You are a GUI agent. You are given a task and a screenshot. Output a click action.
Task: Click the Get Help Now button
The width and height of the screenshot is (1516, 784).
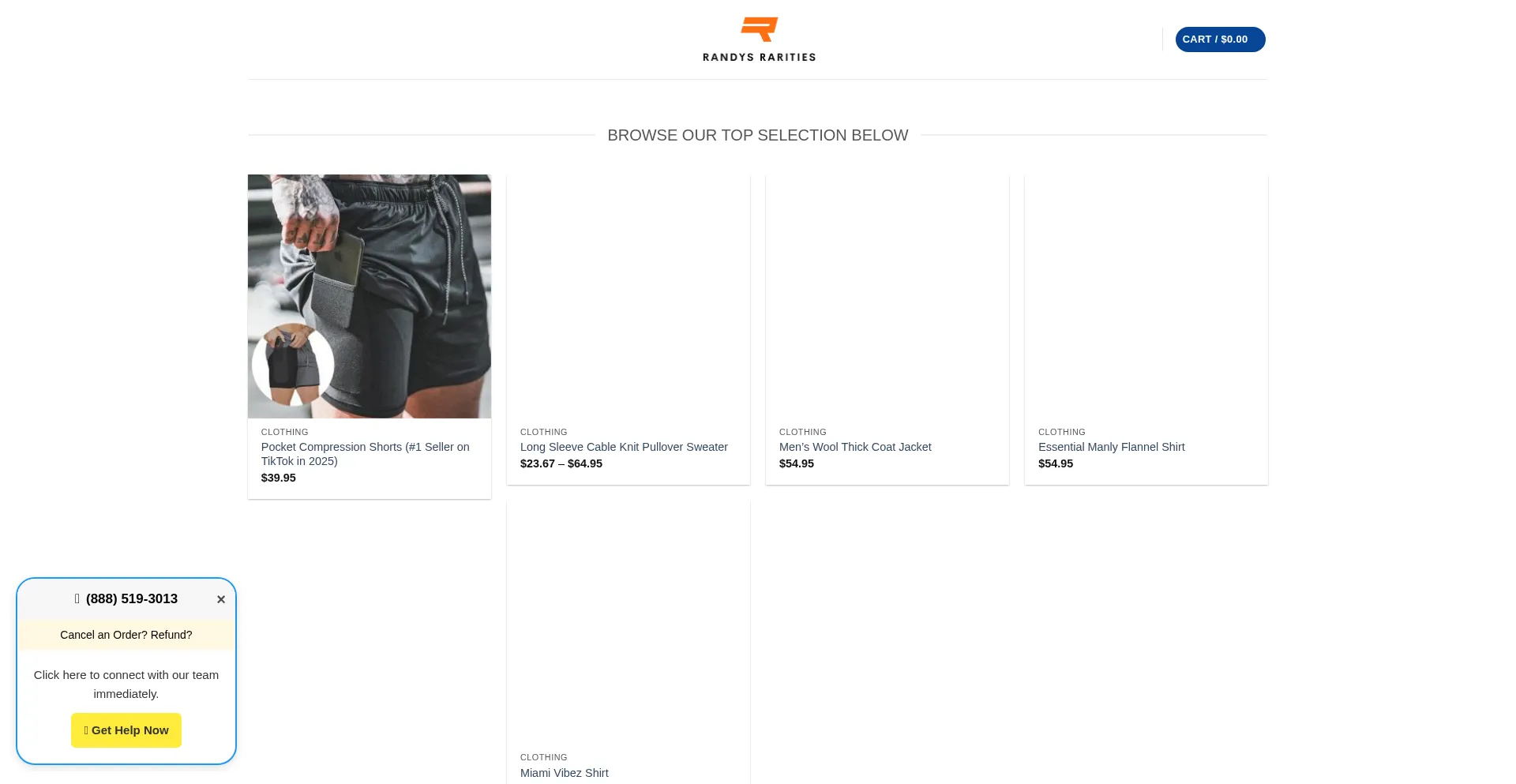[126, 730]
